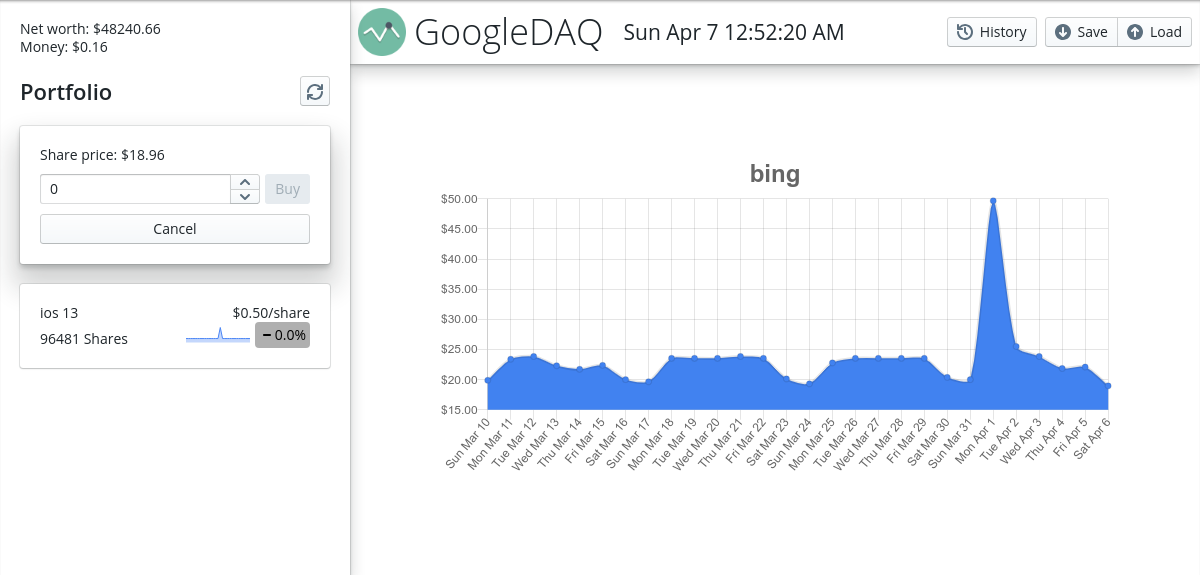Click the $25.00 y-axis label
The height and width of the screenshot is (575, 1200).
click(x=458, y=350)
